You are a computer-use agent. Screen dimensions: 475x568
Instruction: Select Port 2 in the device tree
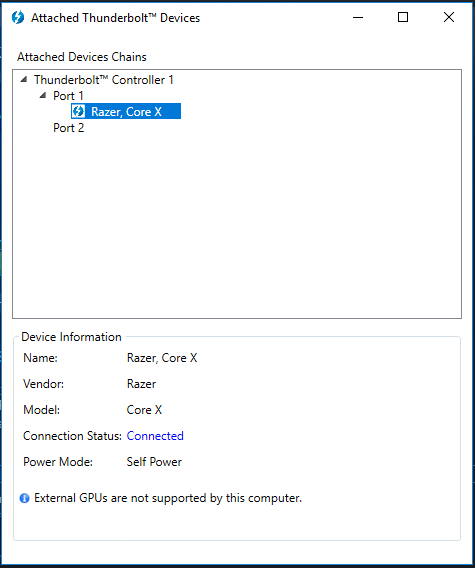(x=68, y=128)
